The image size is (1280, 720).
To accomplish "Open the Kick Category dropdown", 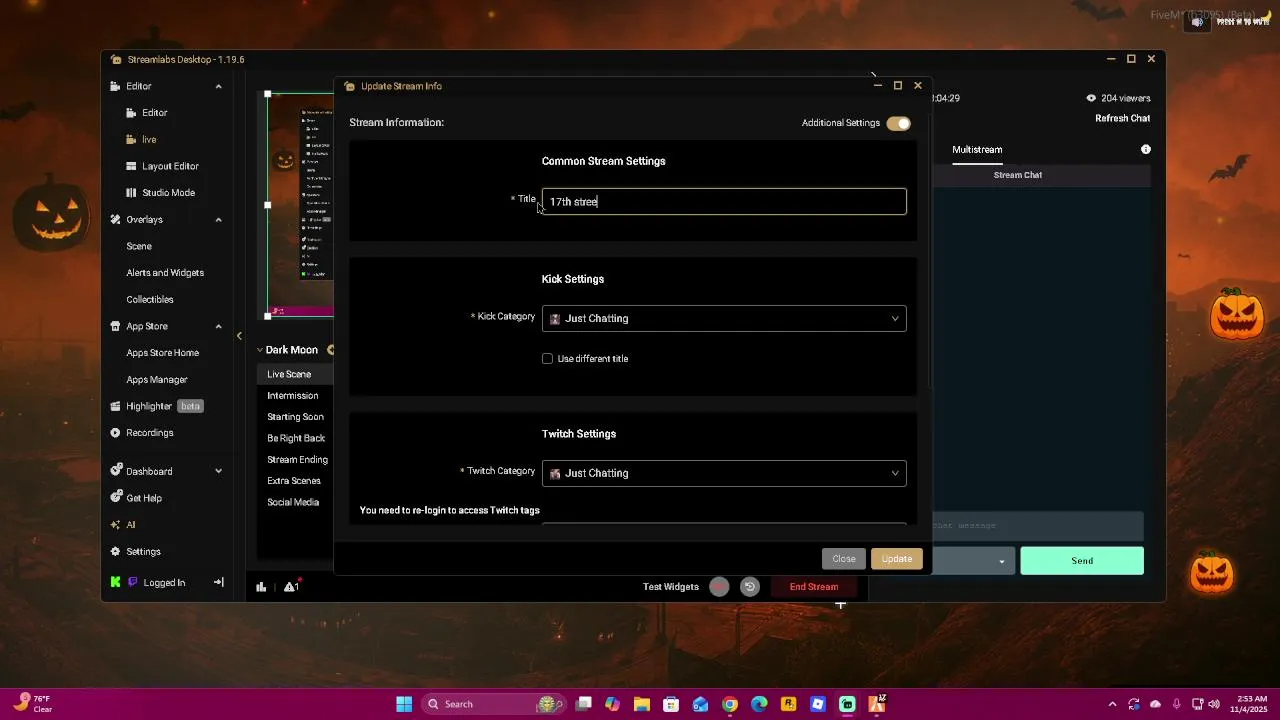I will pyautogui.click(x=724, y=318).
